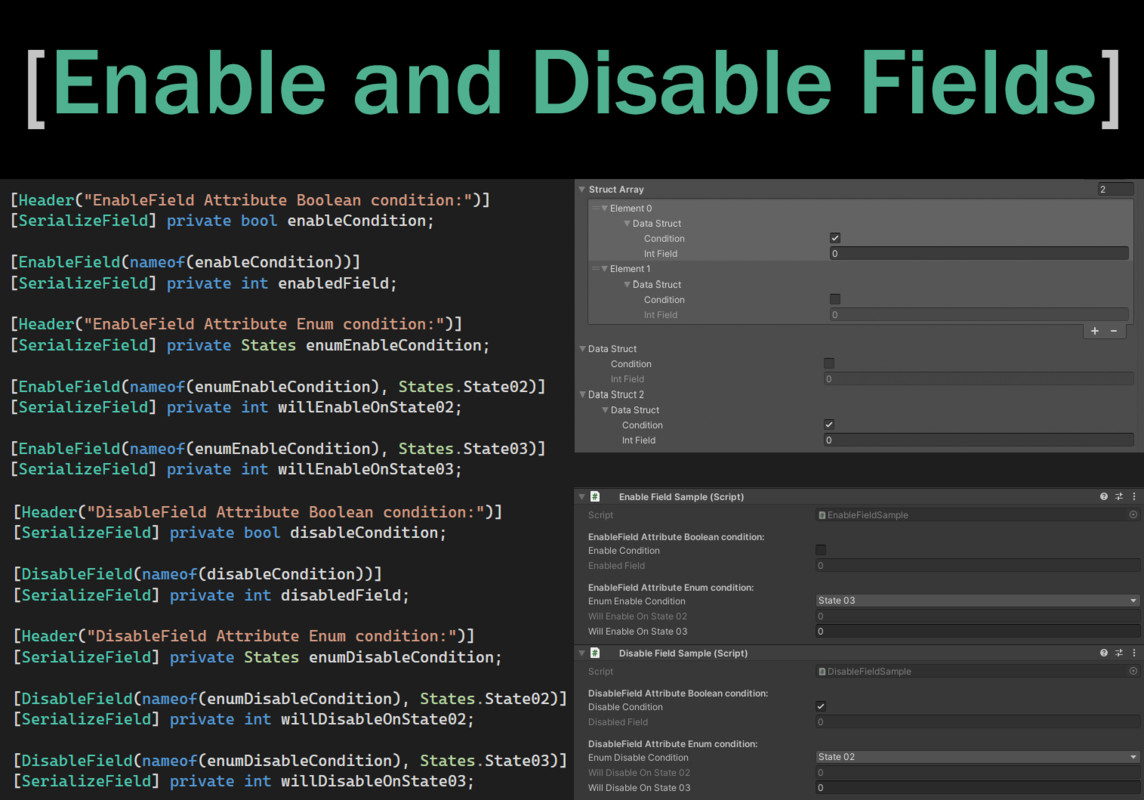Click the drag handle of Element 0
Image resolution: width=1144 pixels, height=800 pixels.
(x=595, y=209)
